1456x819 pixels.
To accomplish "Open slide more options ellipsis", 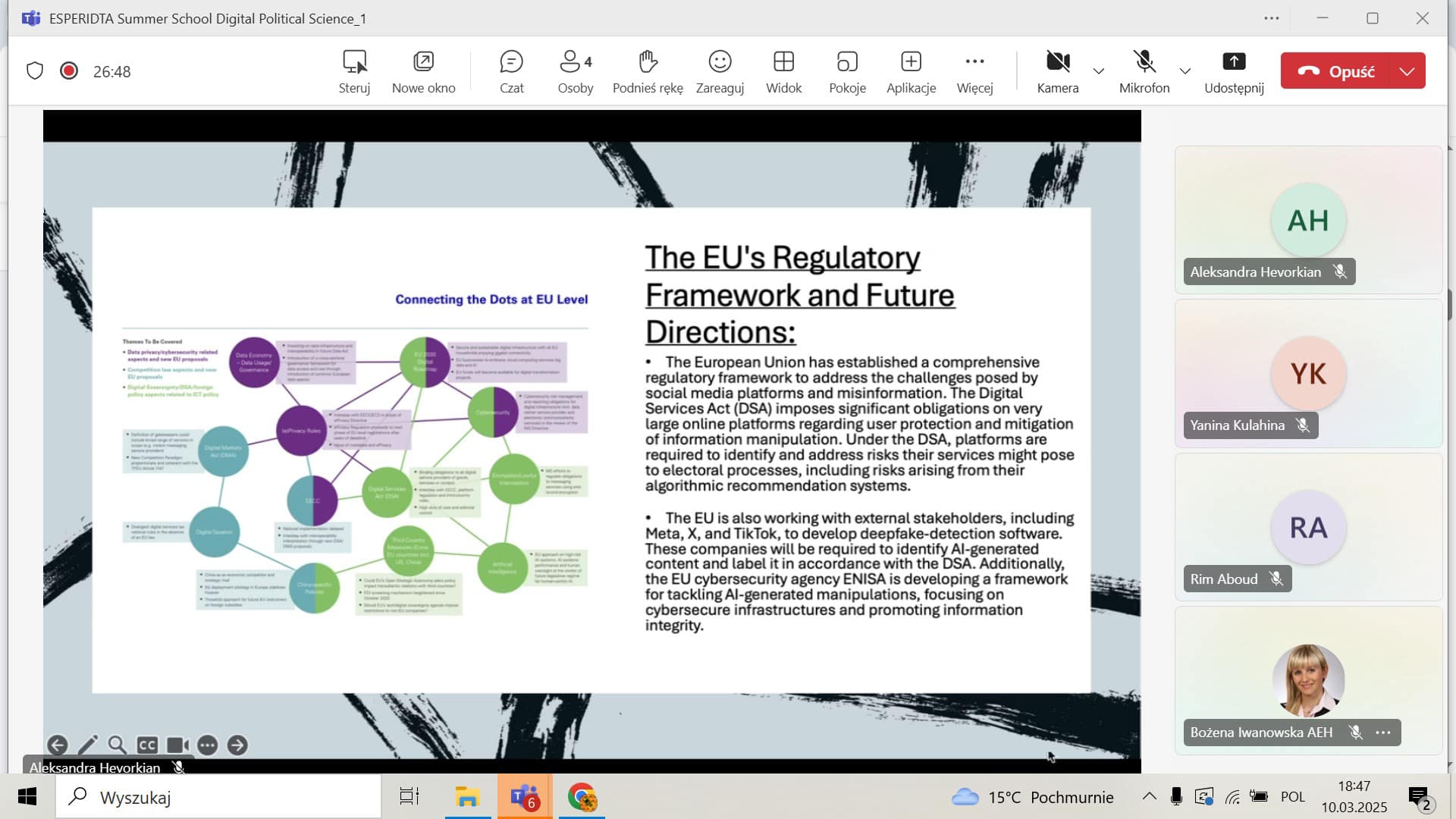I will click(207, 745).
